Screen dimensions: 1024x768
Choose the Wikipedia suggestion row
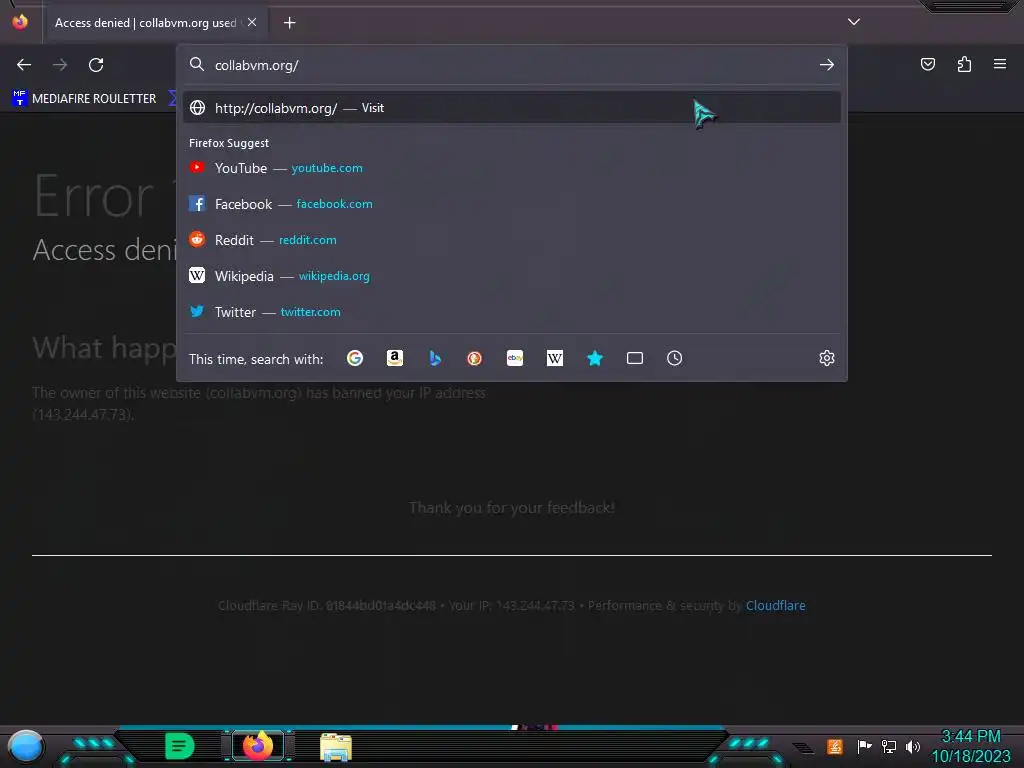tap(512, 276)
